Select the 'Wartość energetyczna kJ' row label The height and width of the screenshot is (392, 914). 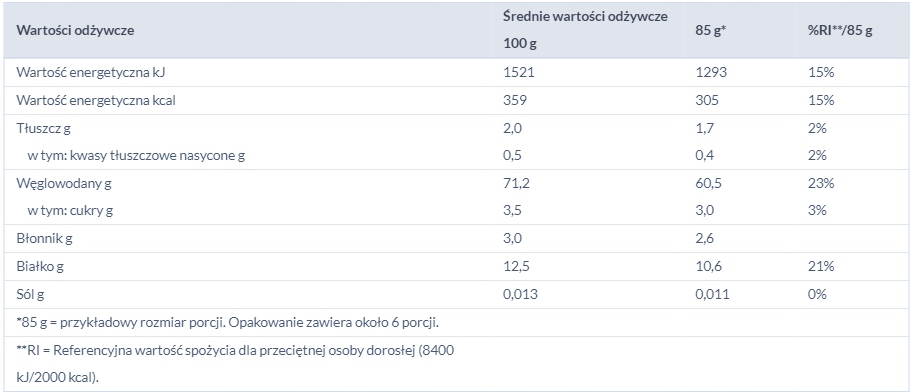(93, 73)
